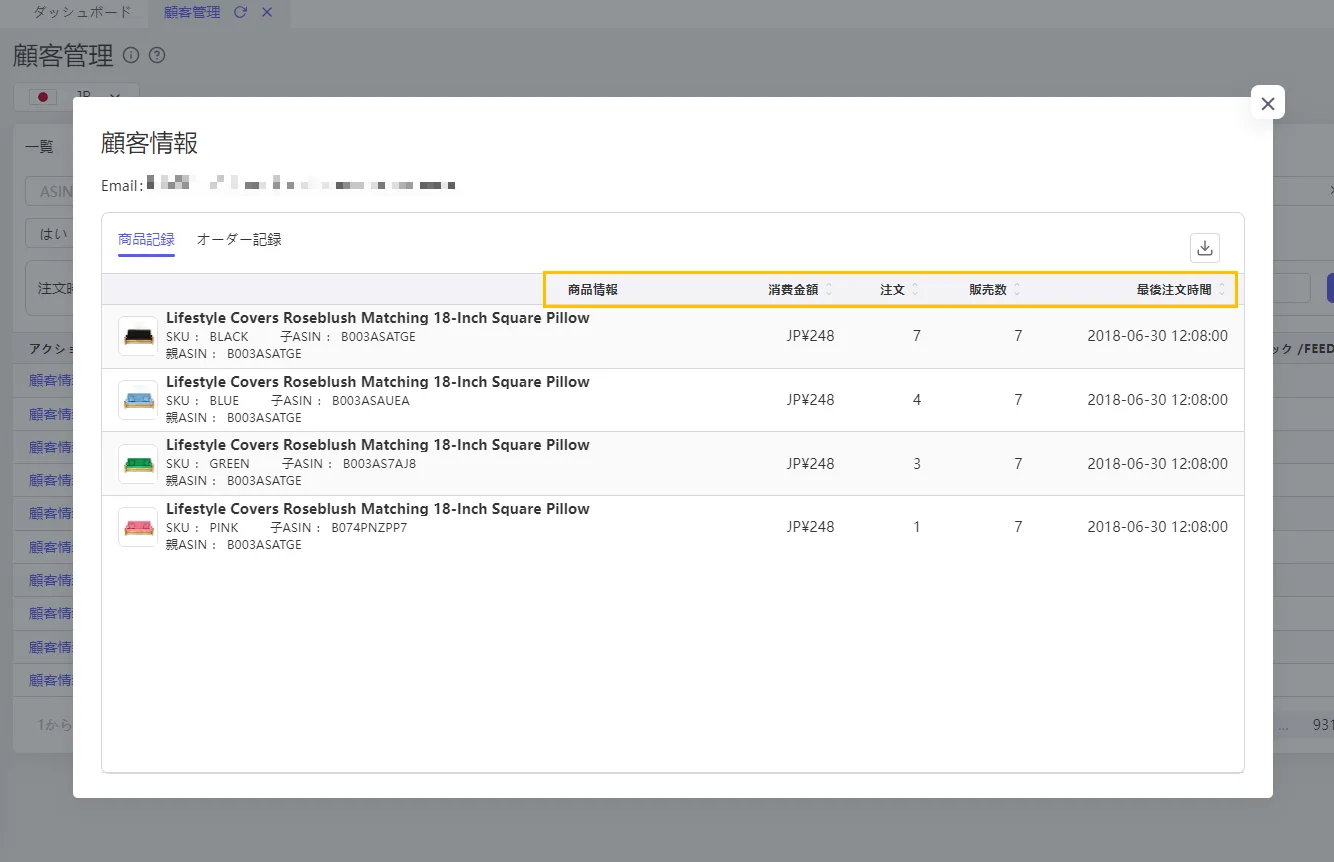Select child ASIN B074PNZPP7 text
Viewport: 1334px width, 862px height.
370,528
